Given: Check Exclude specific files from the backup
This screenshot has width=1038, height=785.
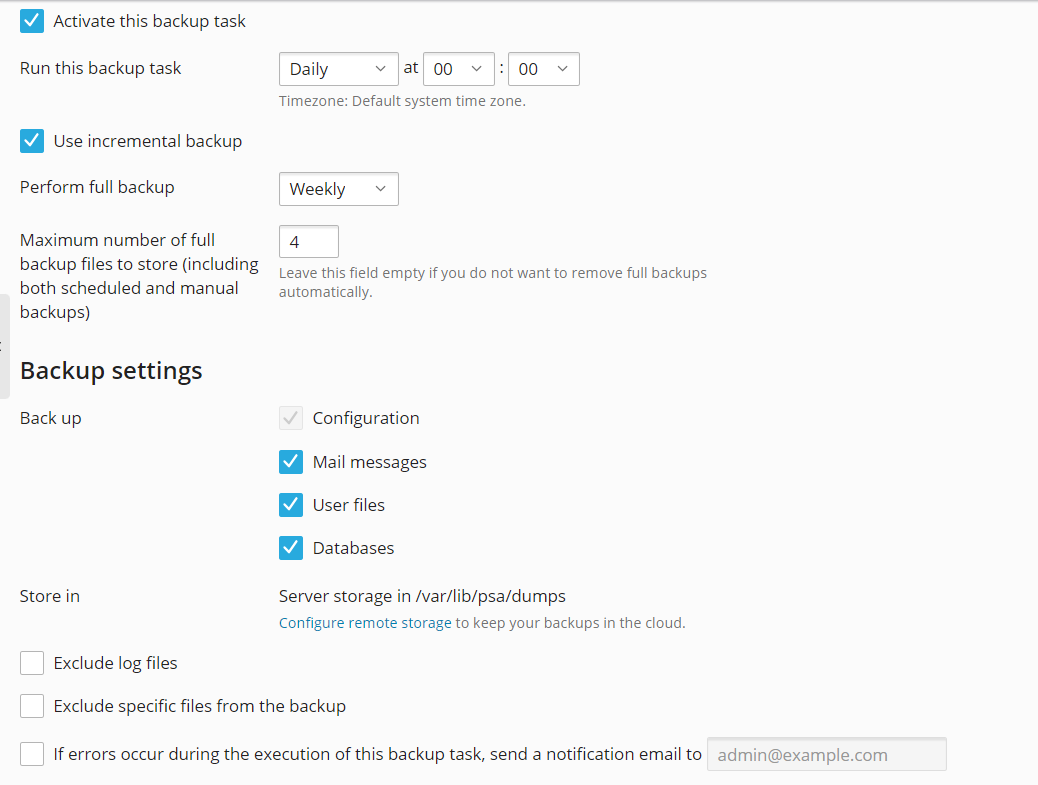Looking at the screenshot, I should pyautogui.click(x=31, y=705).
